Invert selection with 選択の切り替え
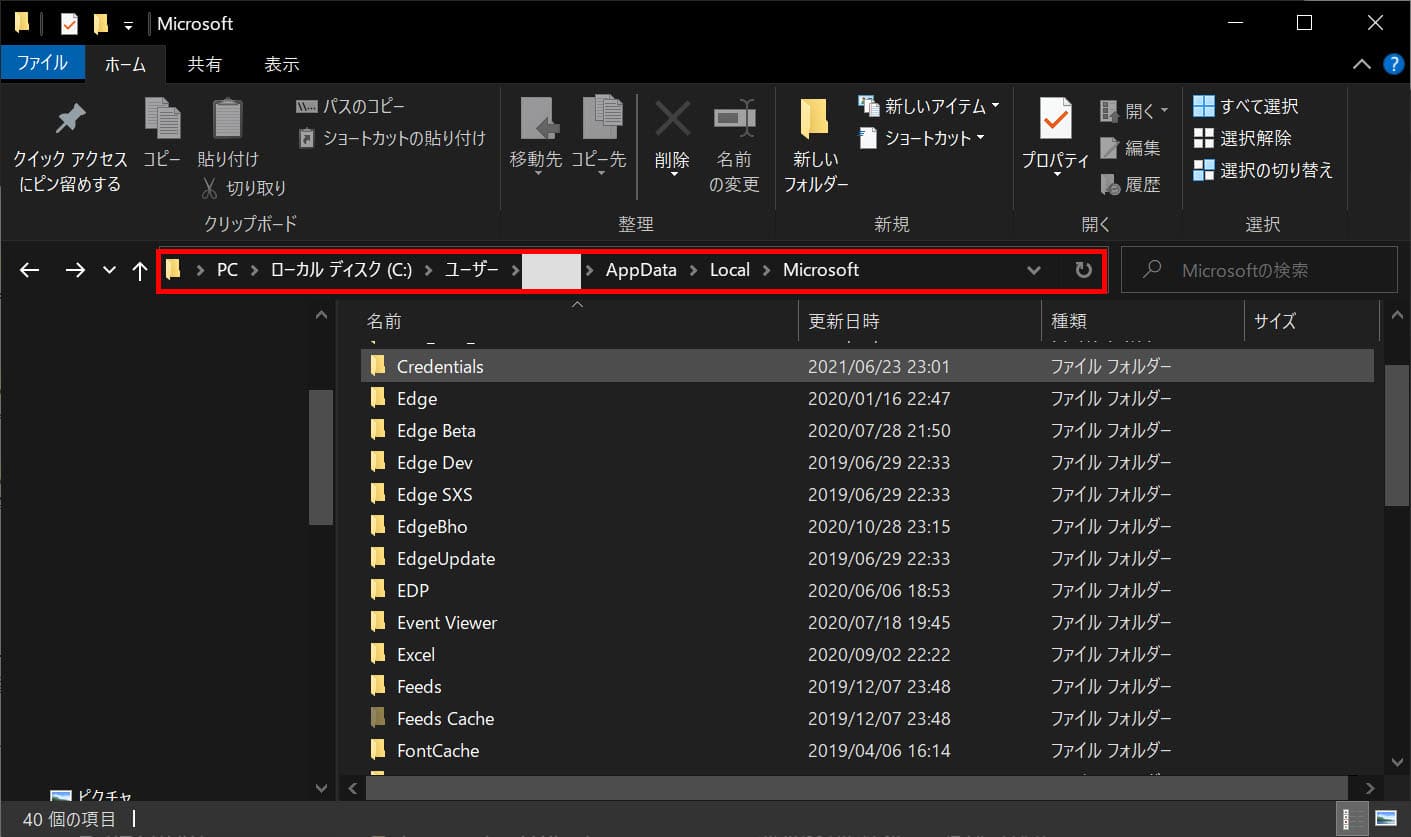Image resolution: width=1411 pixels, height=837 pixels. coord(1263,170)
